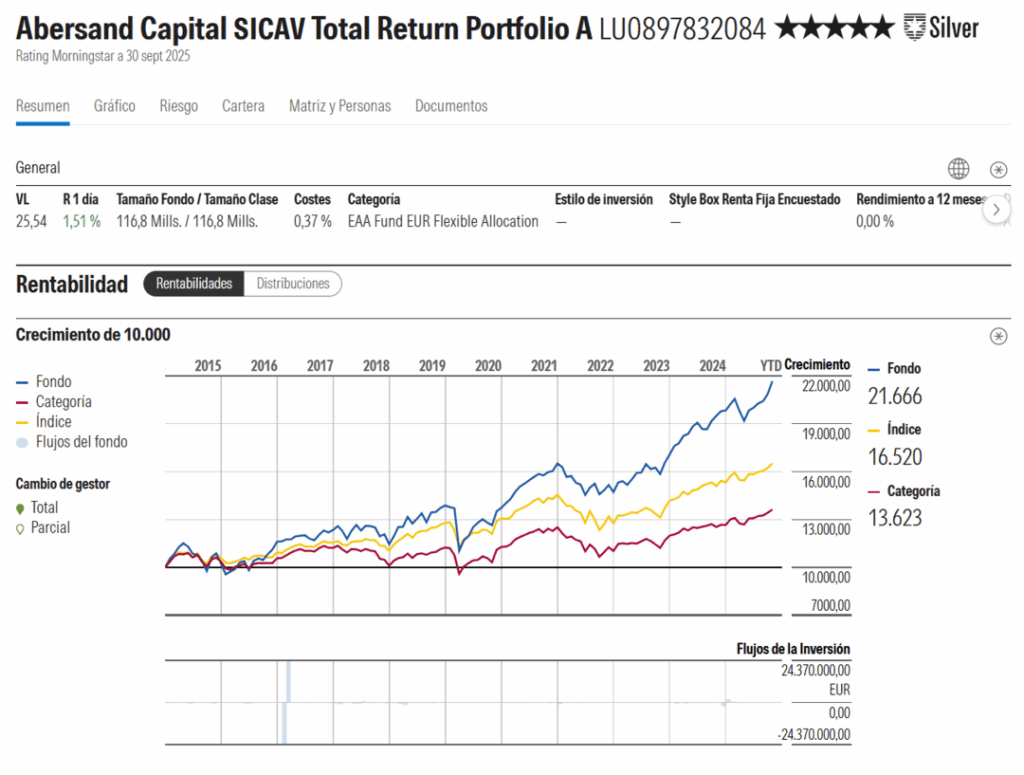The height and width of the screenshot is (775, 1024).
Task: Expand the General table with the right chevron
Action: 996,210
